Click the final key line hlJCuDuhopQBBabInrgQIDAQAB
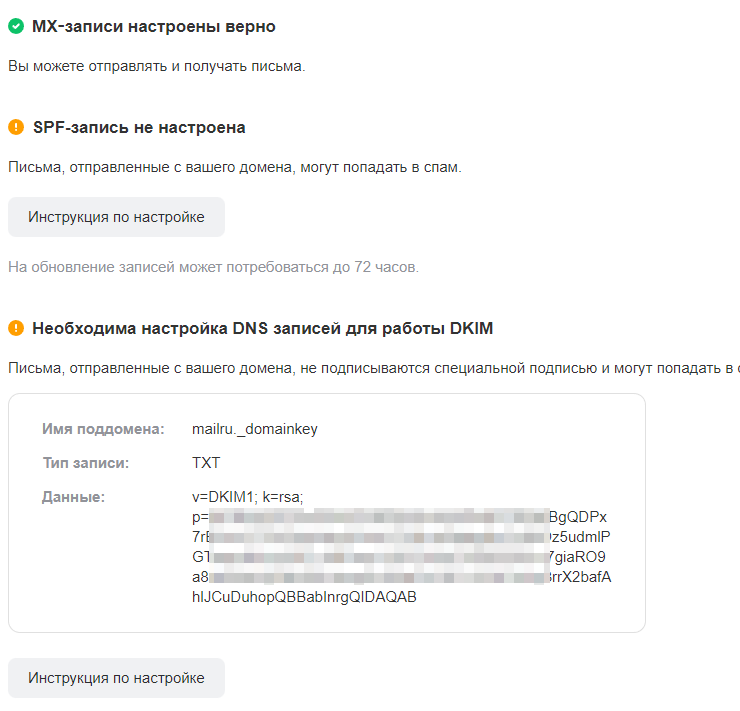The height and width of the screenshot is (711, 740). click(304, 597)
